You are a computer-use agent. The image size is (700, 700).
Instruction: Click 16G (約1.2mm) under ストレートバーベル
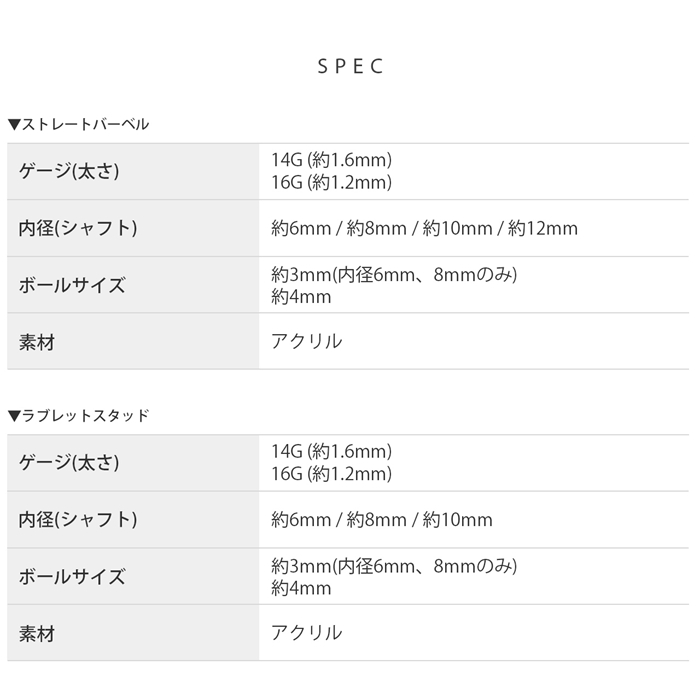(331, 182)
